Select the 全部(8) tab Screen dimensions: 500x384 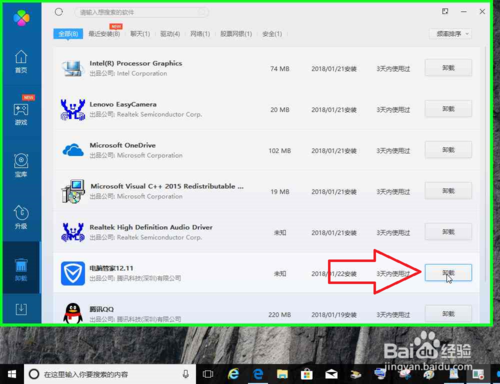click(68, 34)
